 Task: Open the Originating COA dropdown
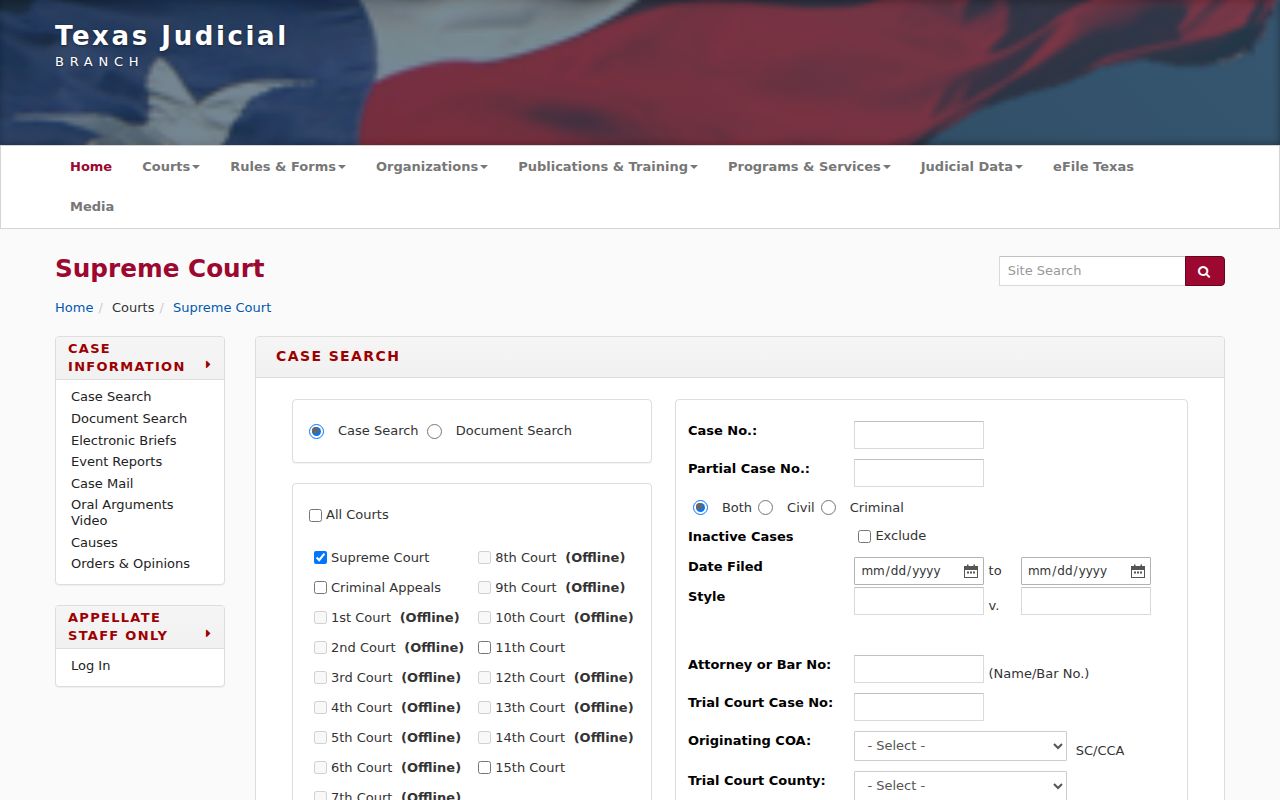[960, 746]
